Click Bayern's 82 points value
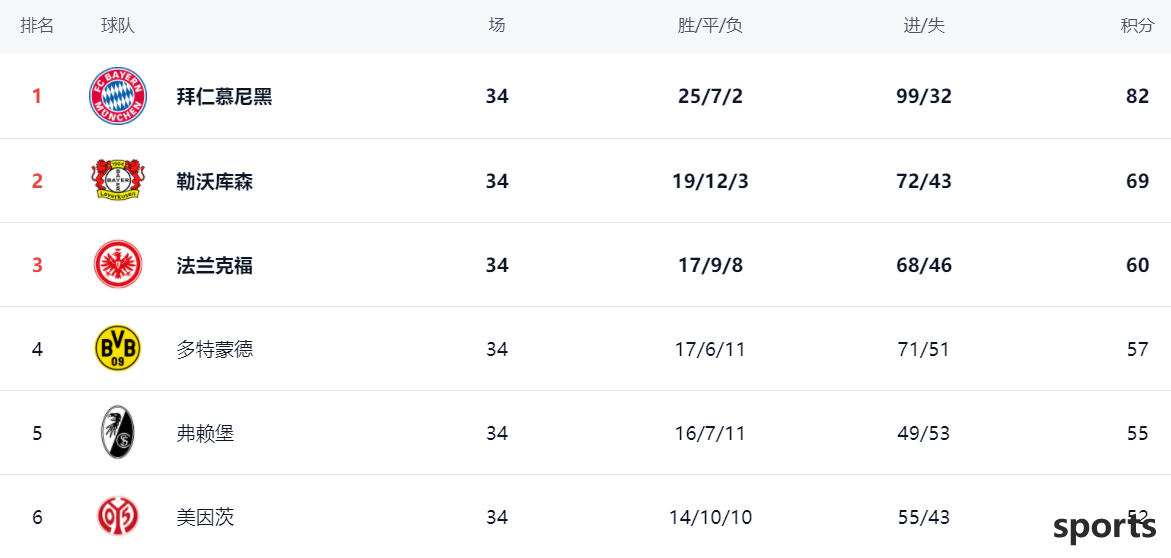Image resolution: width=1171 pixels, height=558 pixels. (x=1137, y=96)
